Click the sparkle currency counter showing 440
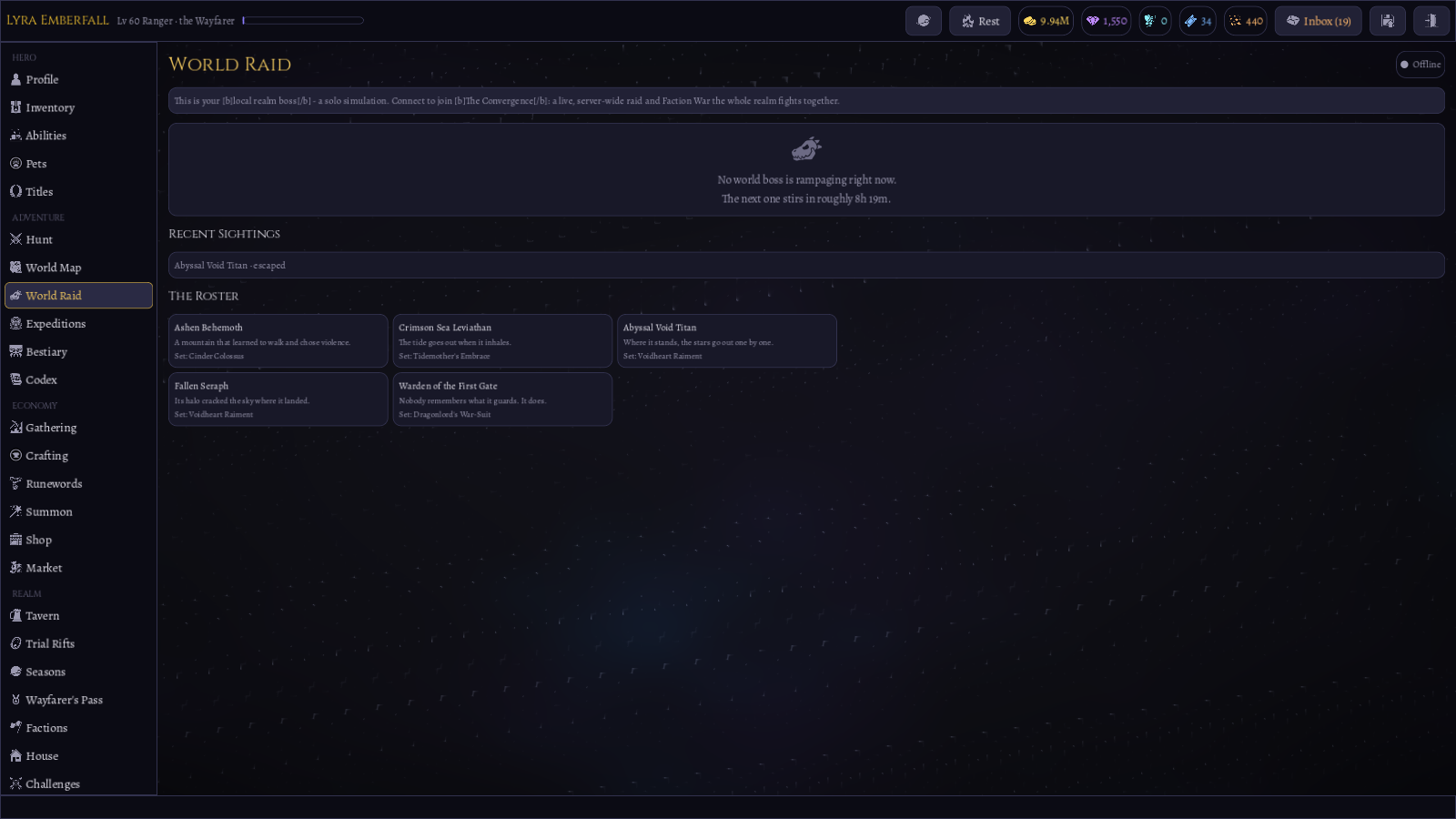Viewport: 1456px width, 819px height. coord(1246,21)
